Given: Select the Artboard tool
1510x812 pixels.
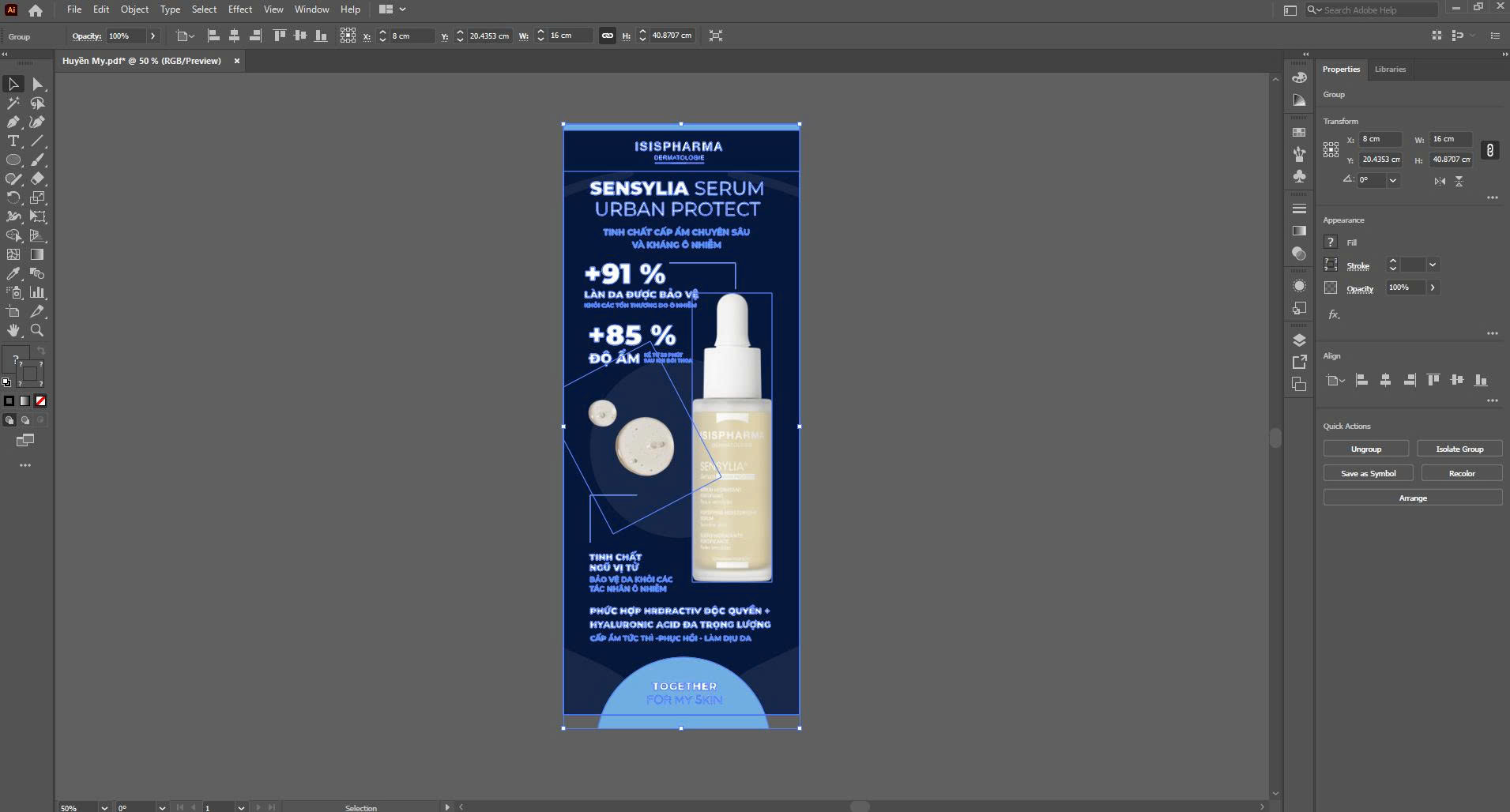Looking at the screenshot, I should click(13, 312).
